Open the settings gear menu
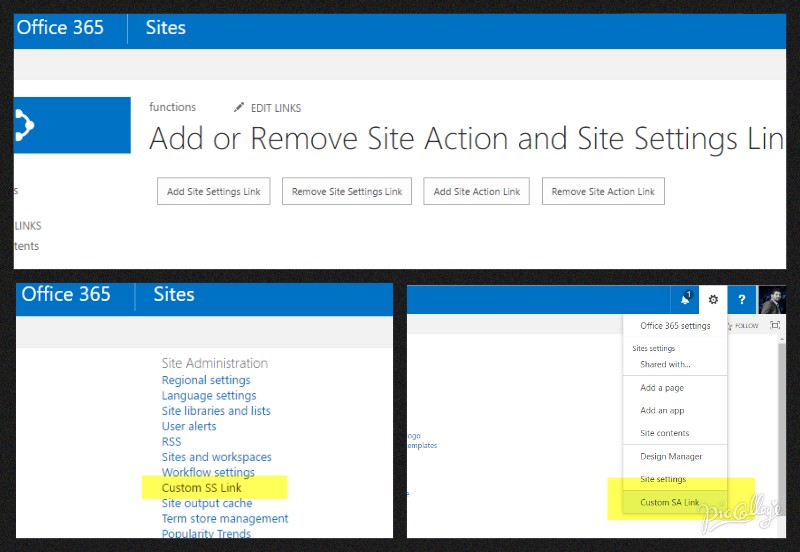This screenshot has width=800, height=552. tap(713, 299)
